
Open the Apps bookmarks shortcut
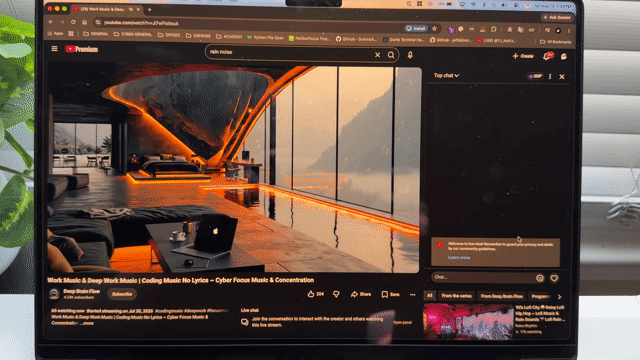click(x=55, y=33)
